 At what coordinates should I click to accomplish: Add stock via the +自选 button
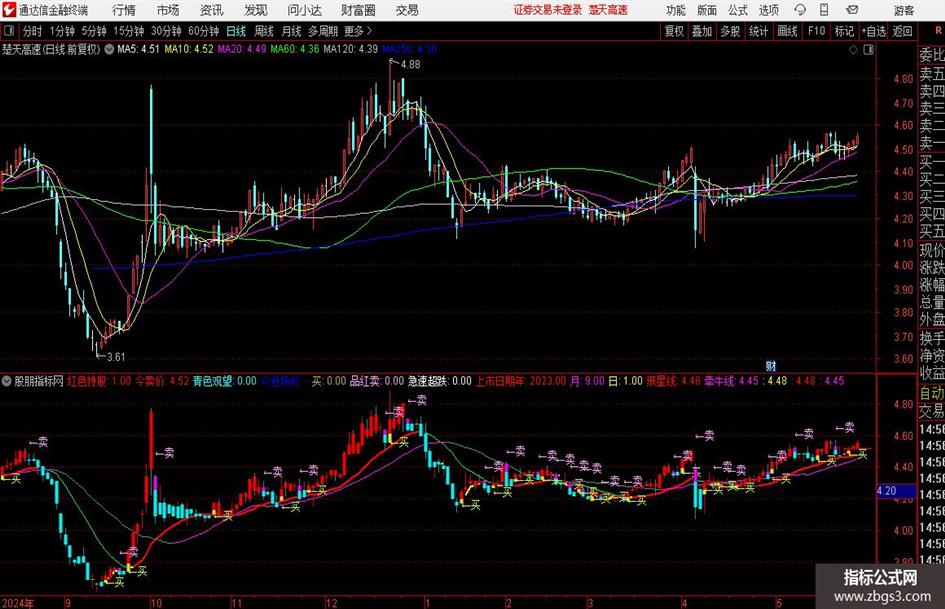(x=873, y=31)
